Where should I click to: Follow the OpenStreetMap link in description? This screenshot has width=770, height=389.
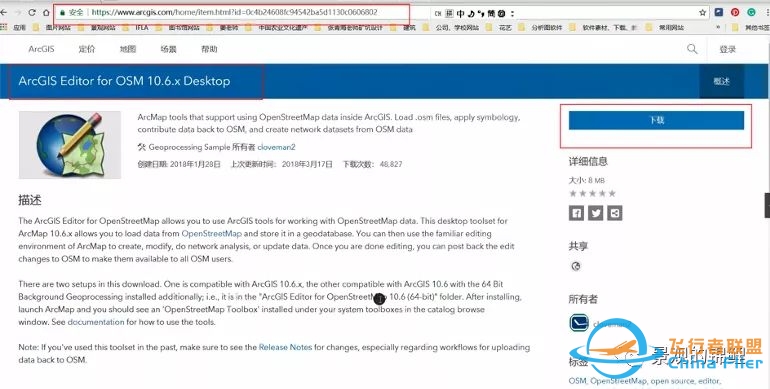click(212, 234)
